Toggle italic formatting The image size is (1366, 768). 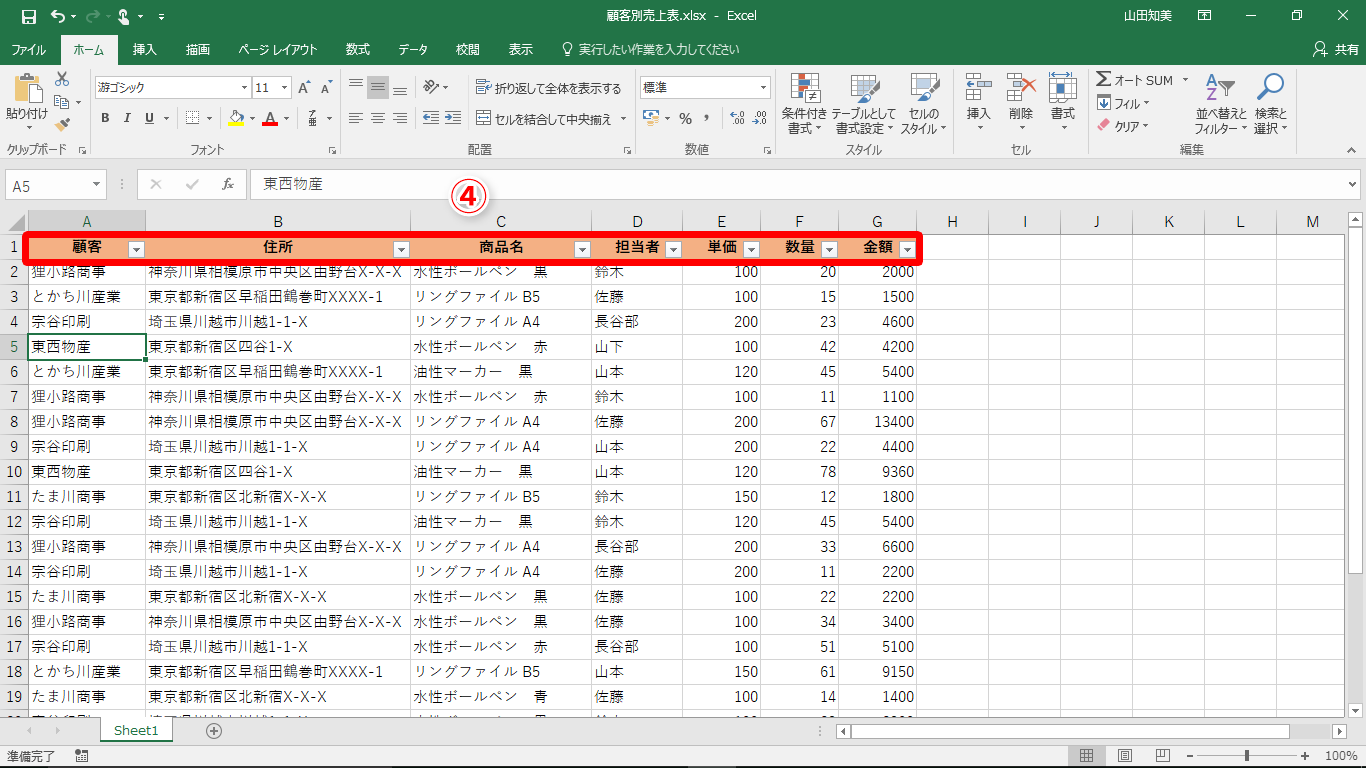click(127, 118)
